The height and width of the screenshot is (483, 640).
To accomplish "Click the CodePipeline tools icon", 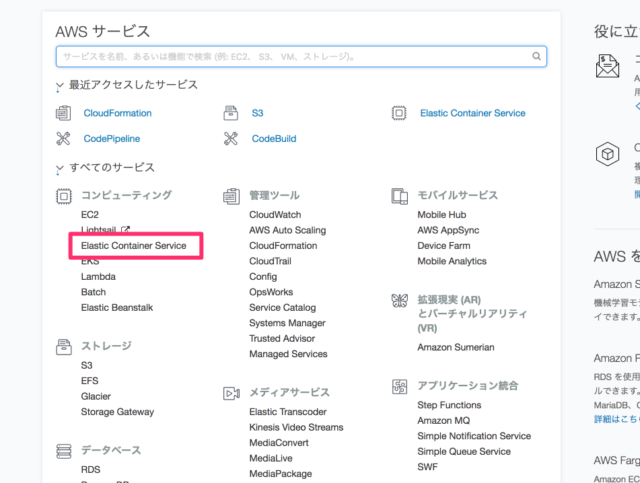I will tap(64, 139).
